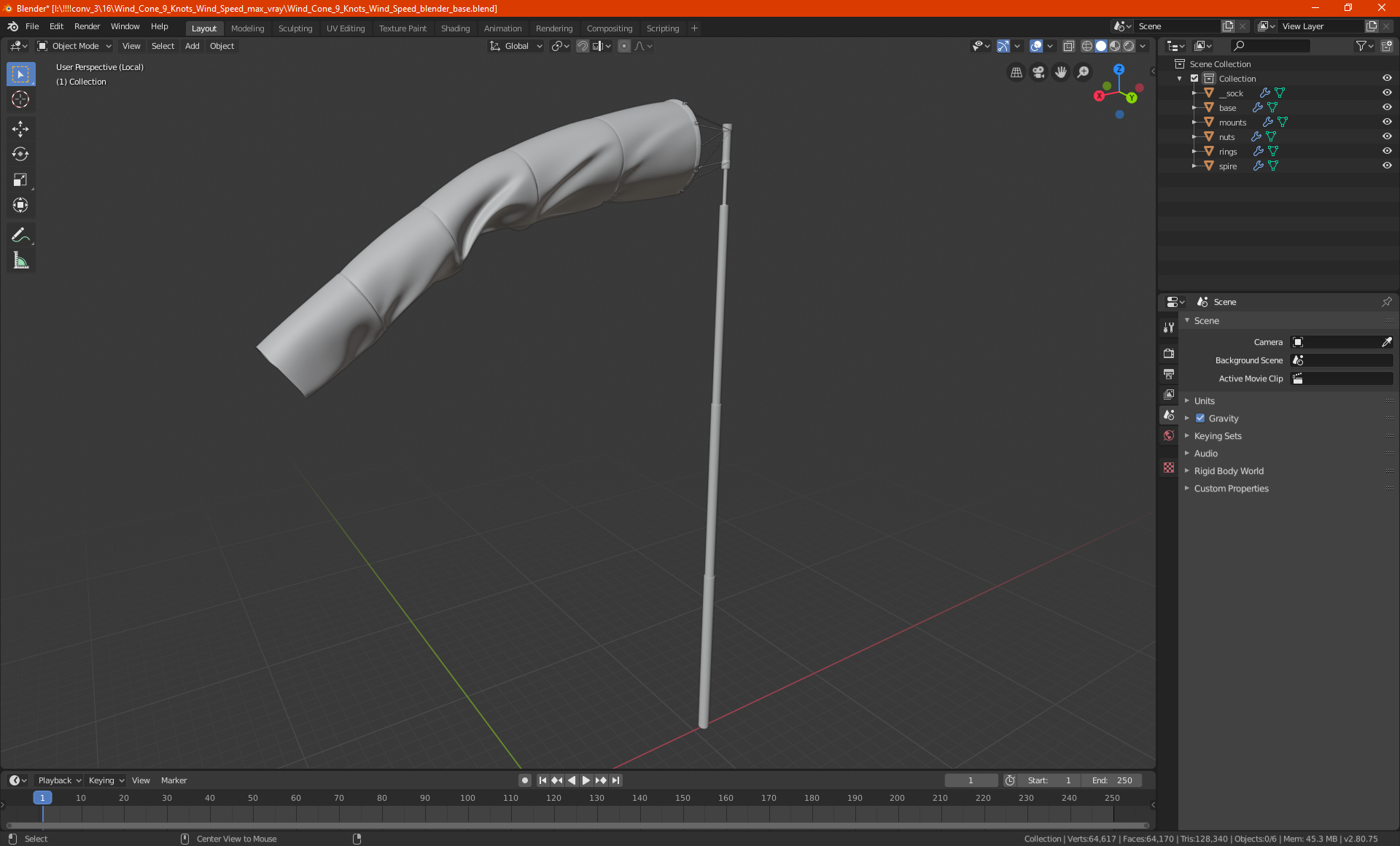Screen dimensions: 1400x846
Task: Select the Annotate tool
Action: pyautogui.click(x=20, y=235)
